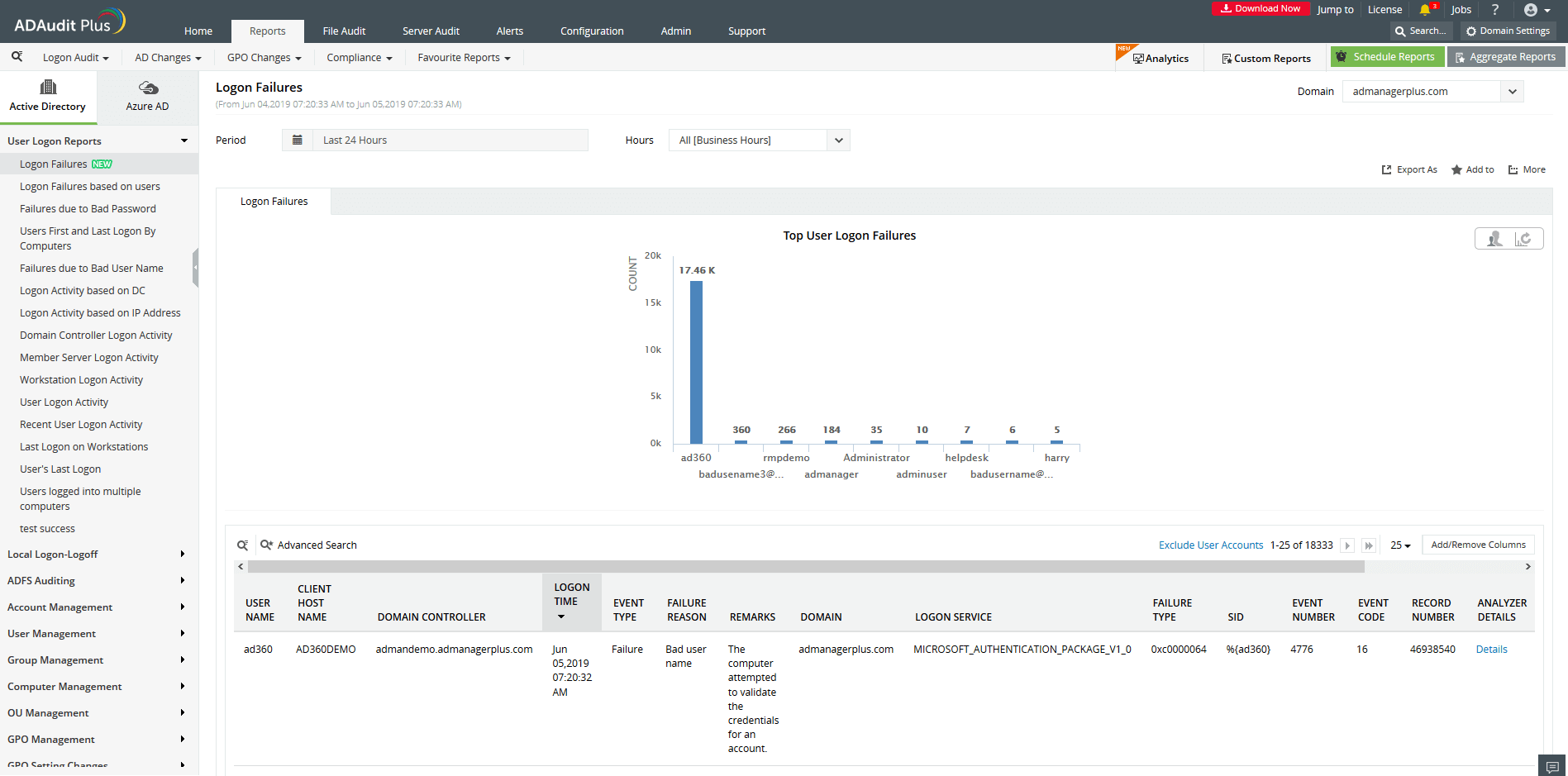Screen dimensions: 1568x776
Task: Open Details link for ad360 row
Action: click(x=1492, y=650)
